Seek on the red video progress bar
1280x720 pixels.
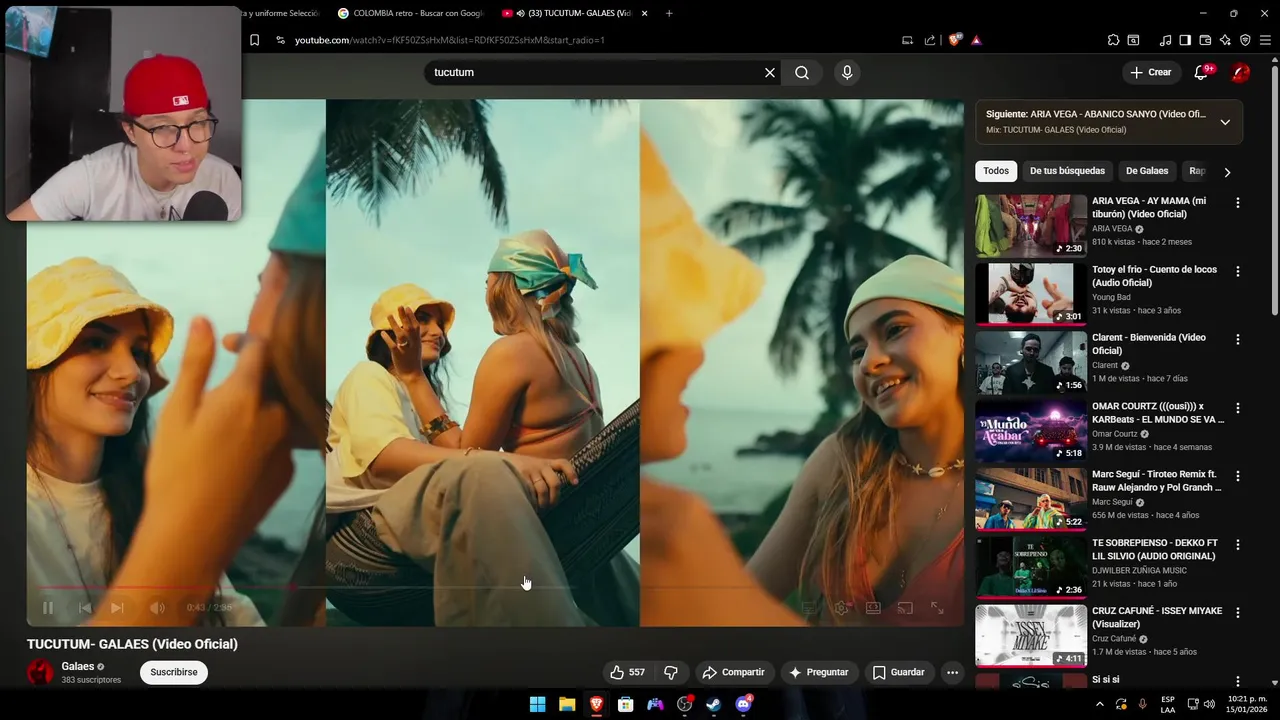(x=495, y=587)
